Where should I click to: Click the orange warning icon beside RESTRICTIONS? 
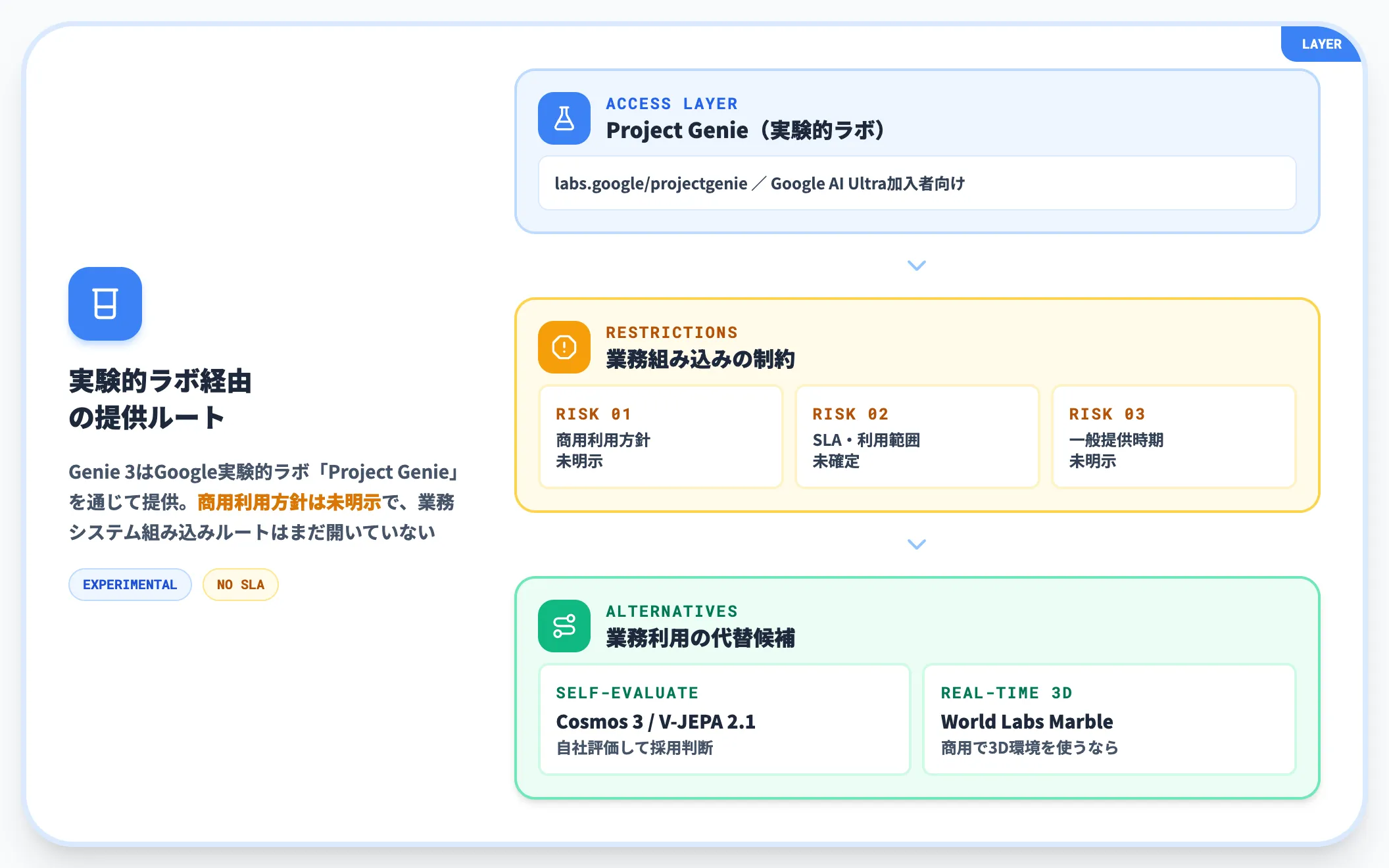pyautogui.click(x=564, y=347)
